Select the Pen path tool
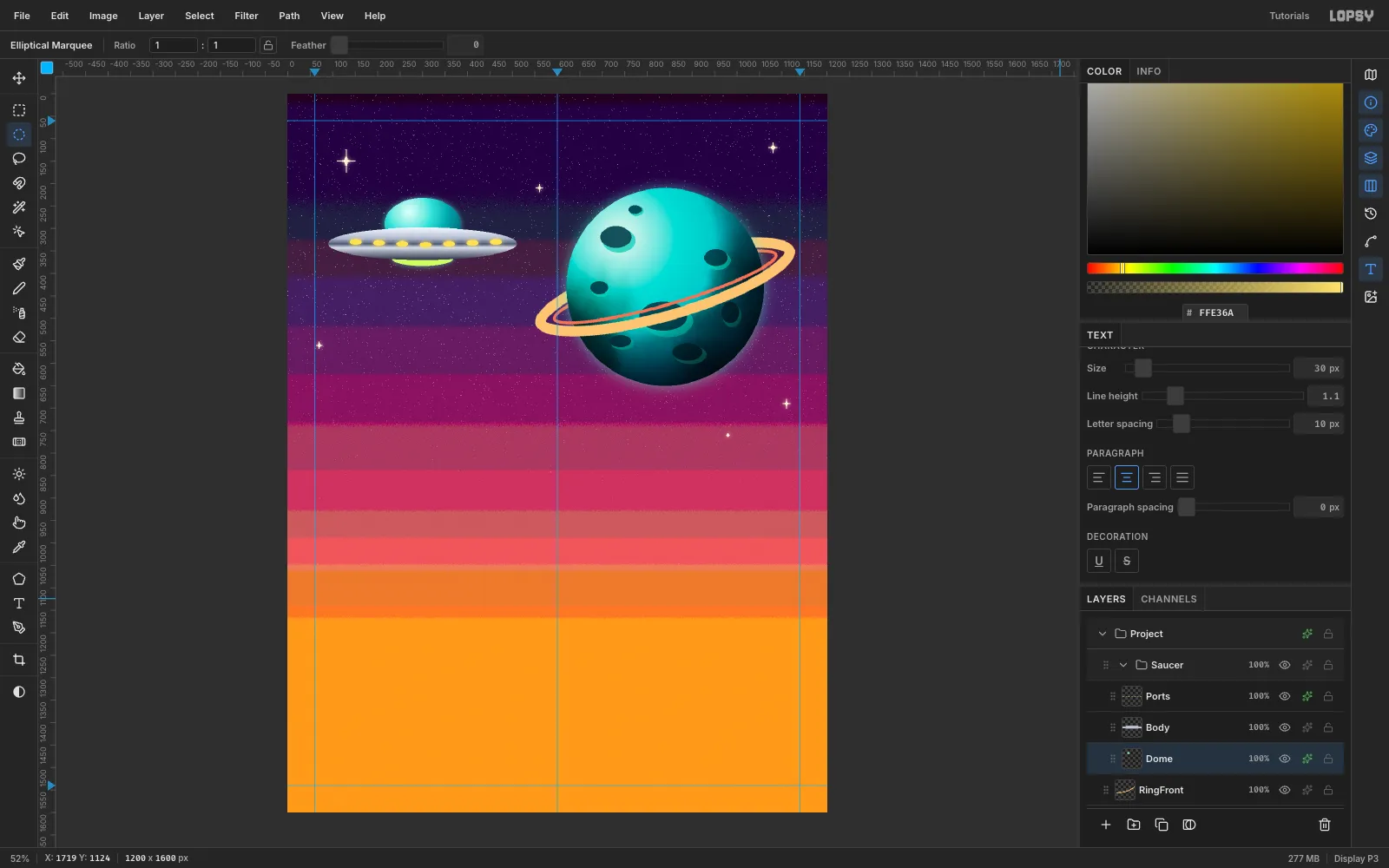Screen dimensions: 1389x868 coord(19,628)
